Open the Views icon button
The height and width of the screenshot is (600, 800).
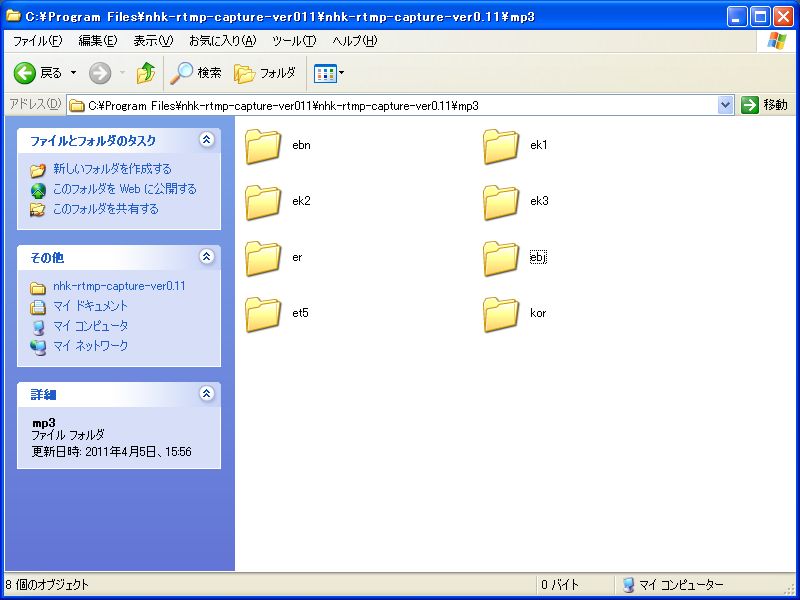(325, 73)
